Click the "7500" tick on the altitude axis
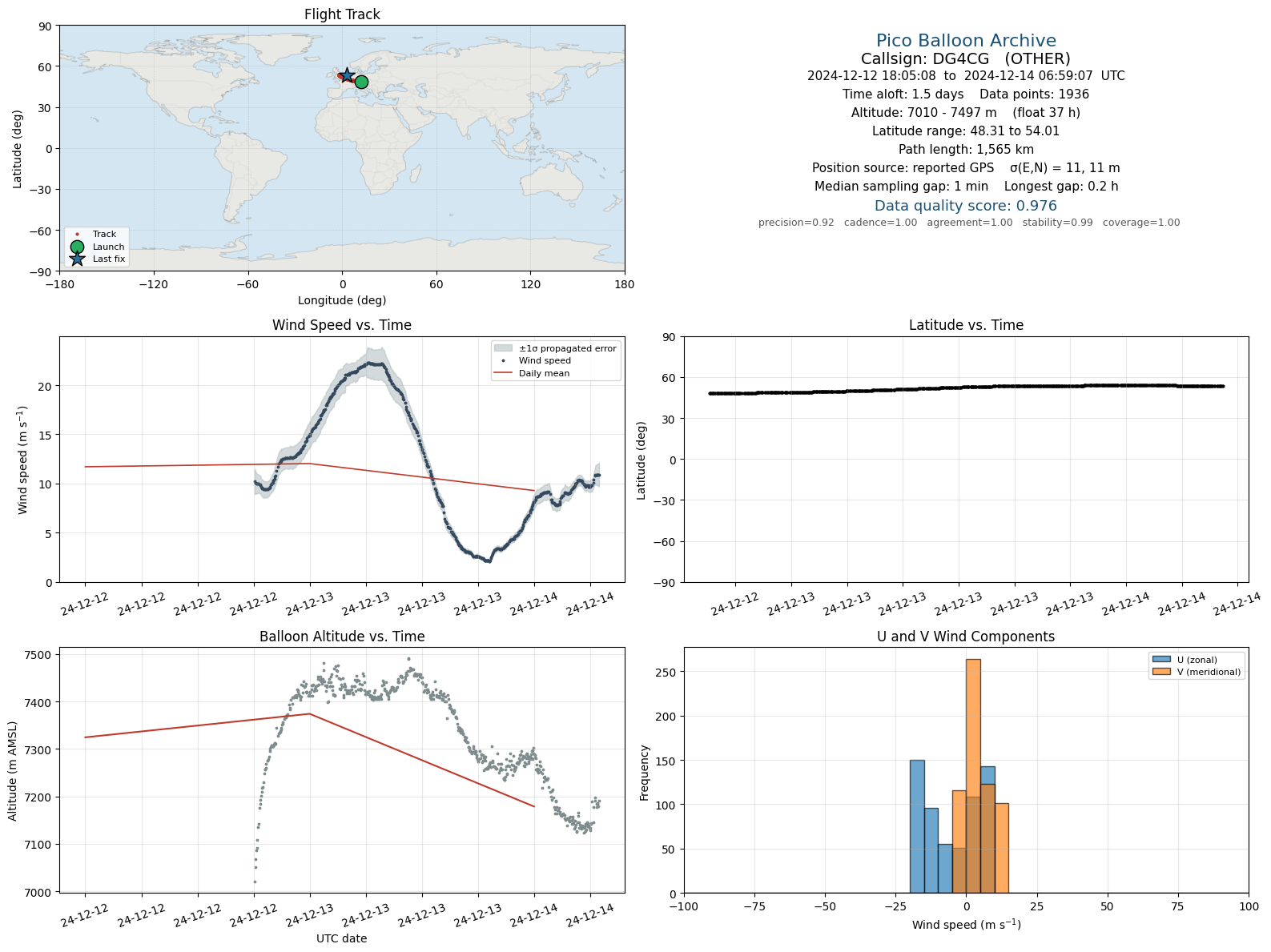This screenshot has width=1271, height=952. tap(38, 655)
